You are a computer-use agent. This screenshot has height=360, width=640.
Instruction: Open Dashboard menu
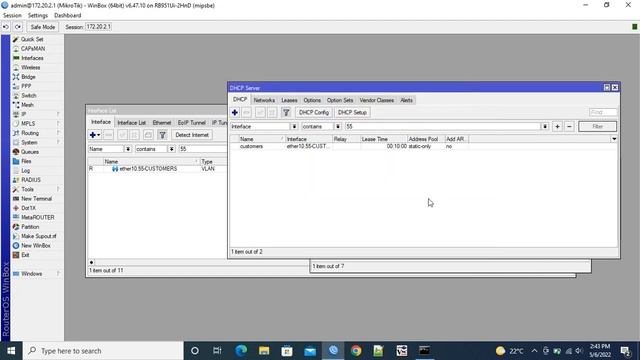tap(67, 16)
